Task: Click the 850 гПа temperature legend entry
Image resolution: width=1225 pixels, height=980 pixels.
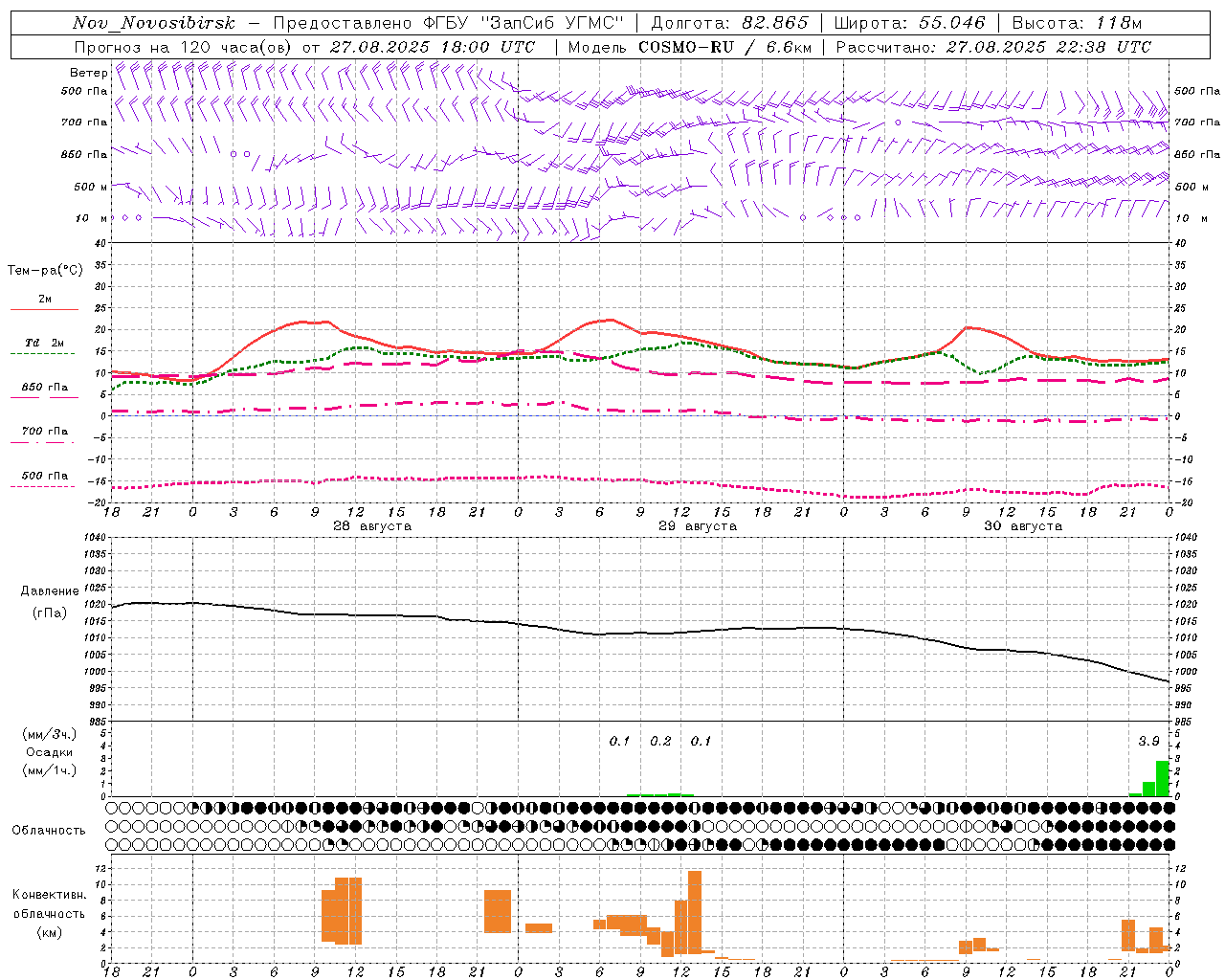Action: [44, 388]
